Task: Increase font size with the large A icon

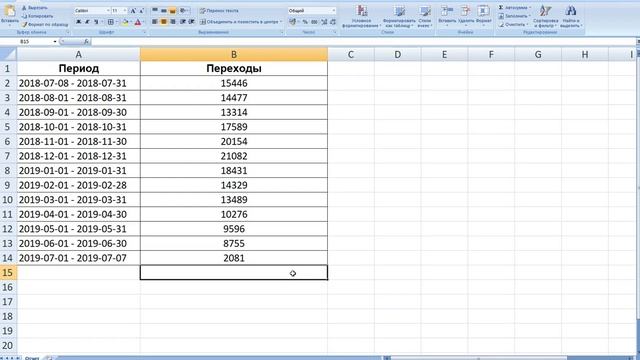Action: [133, 11]
